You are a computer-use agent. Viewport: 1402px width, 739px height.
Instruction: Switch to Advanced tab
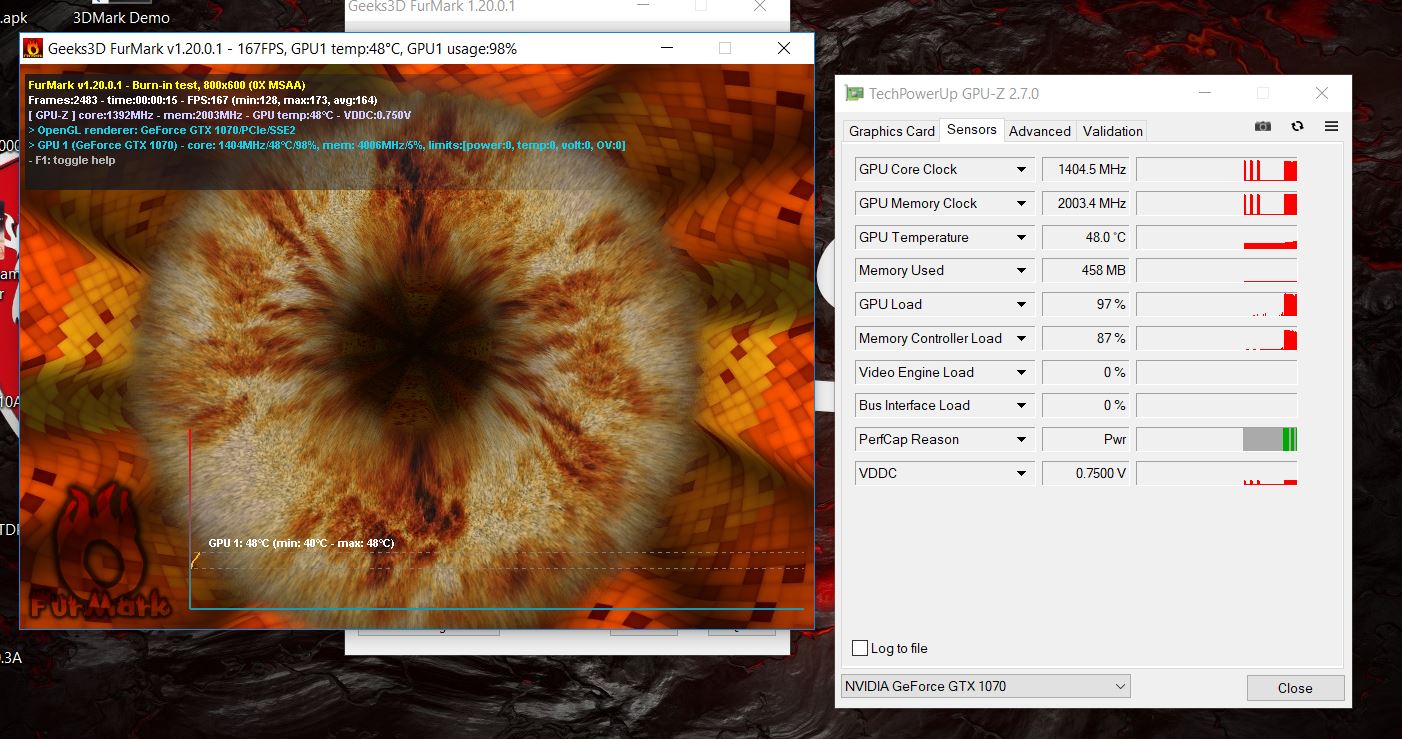click(x=1040, y=131)
